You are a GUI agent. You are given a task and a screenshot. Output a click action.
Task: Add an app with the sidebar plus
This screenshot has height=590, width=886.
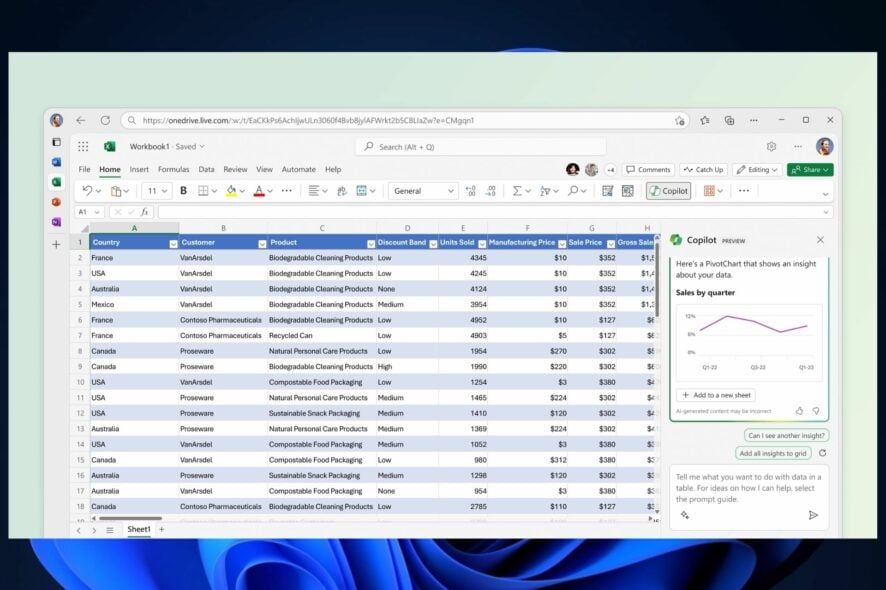tap(56, 245)
